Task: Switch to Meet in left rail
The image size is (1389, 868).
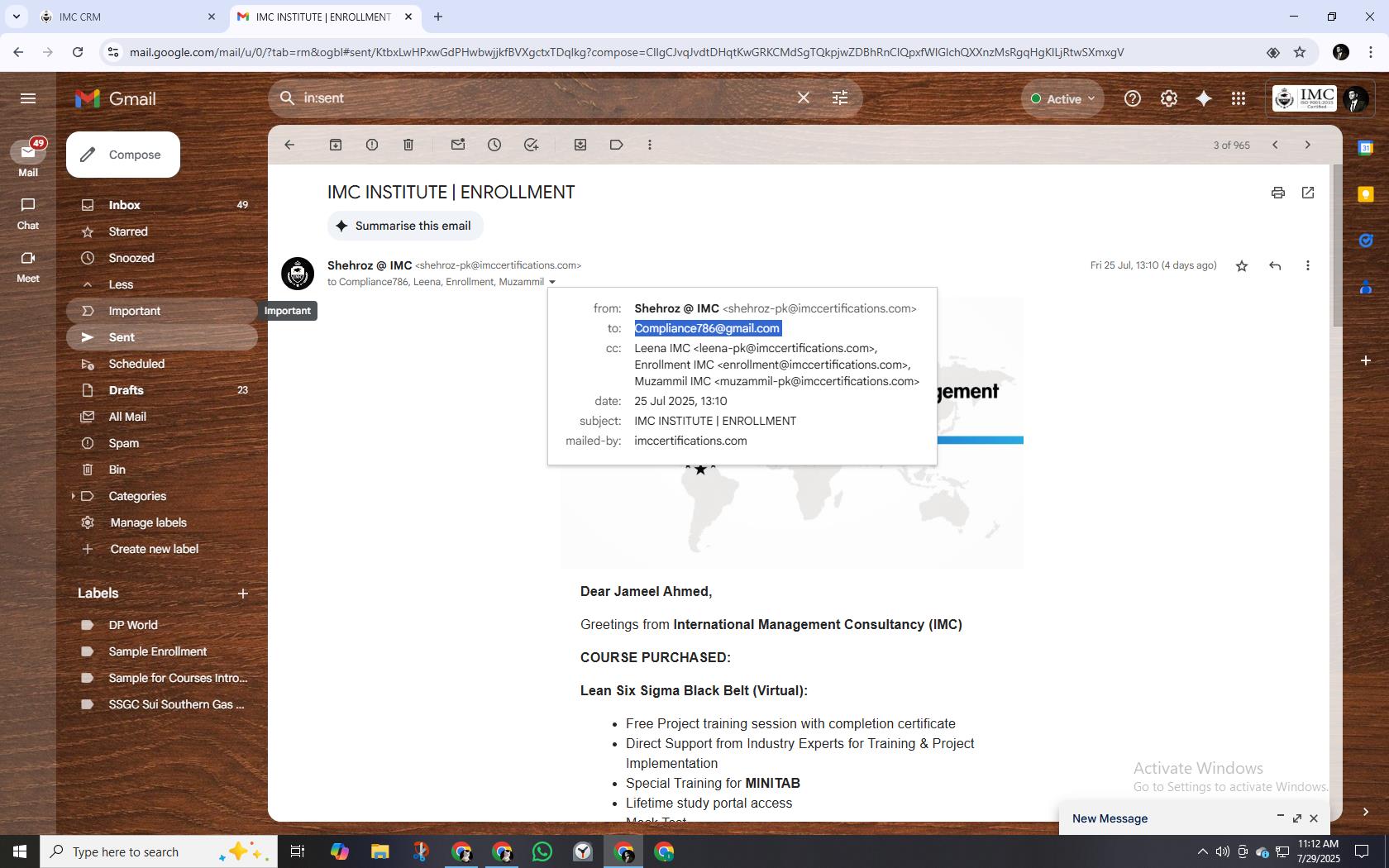Action: pos(28,266)
